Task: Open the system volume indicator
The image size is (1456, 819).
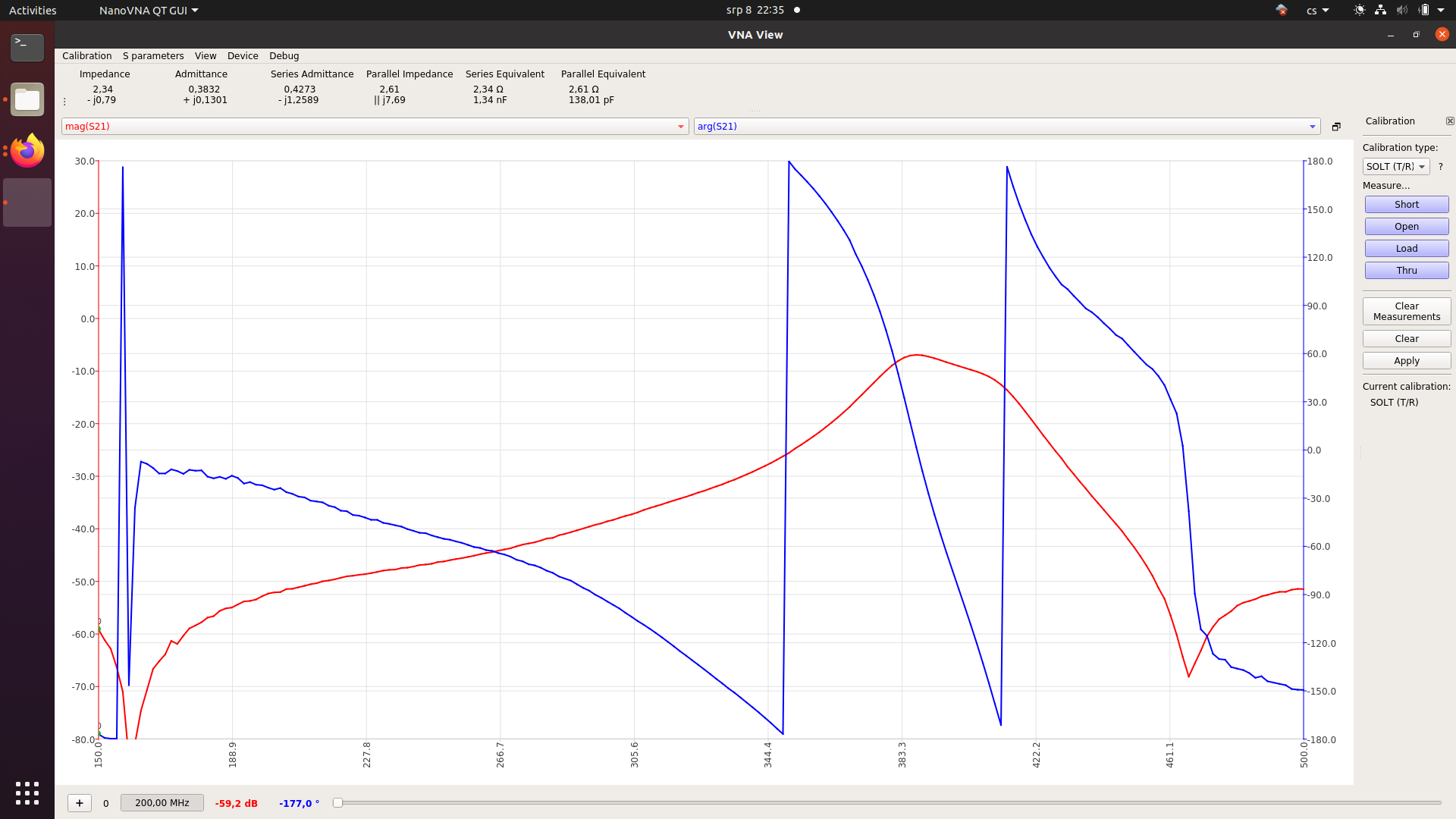Action: [x=1401, y=11]
